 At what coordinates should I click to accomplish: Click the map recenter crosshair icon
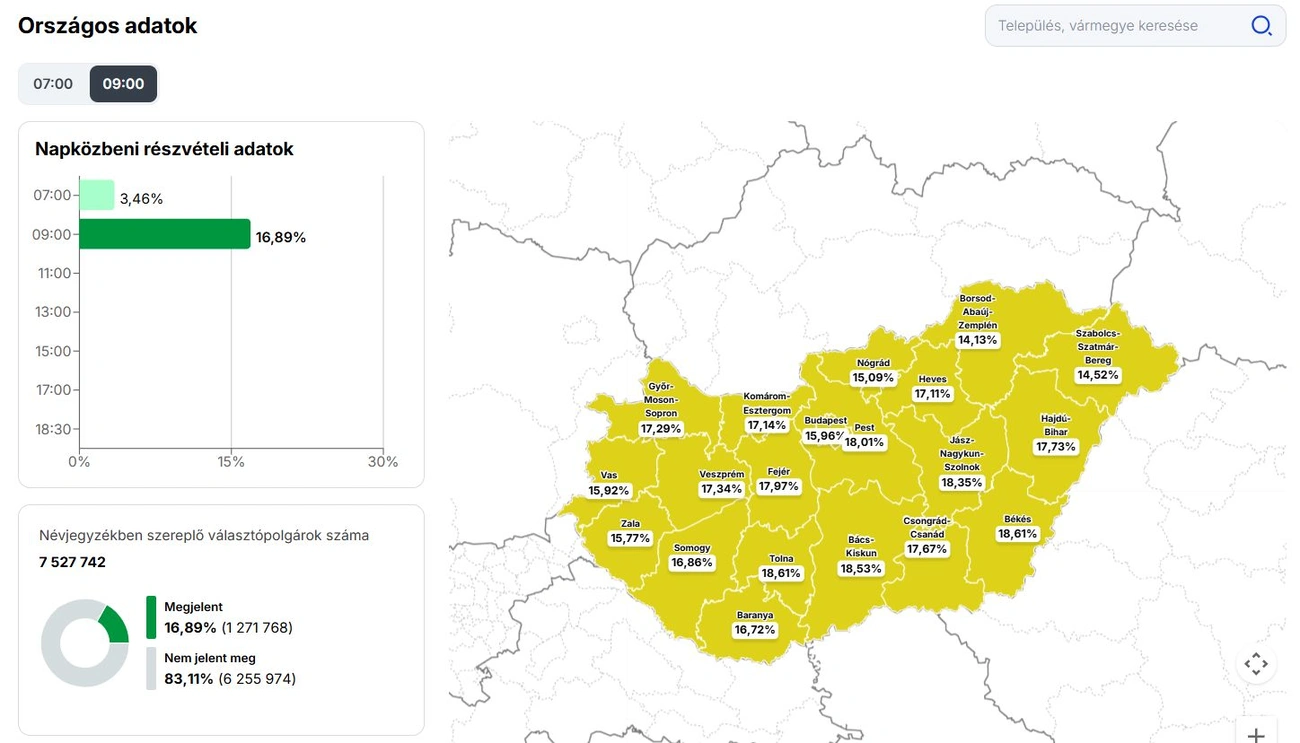pyautogui.click(x=1256, y=664)
